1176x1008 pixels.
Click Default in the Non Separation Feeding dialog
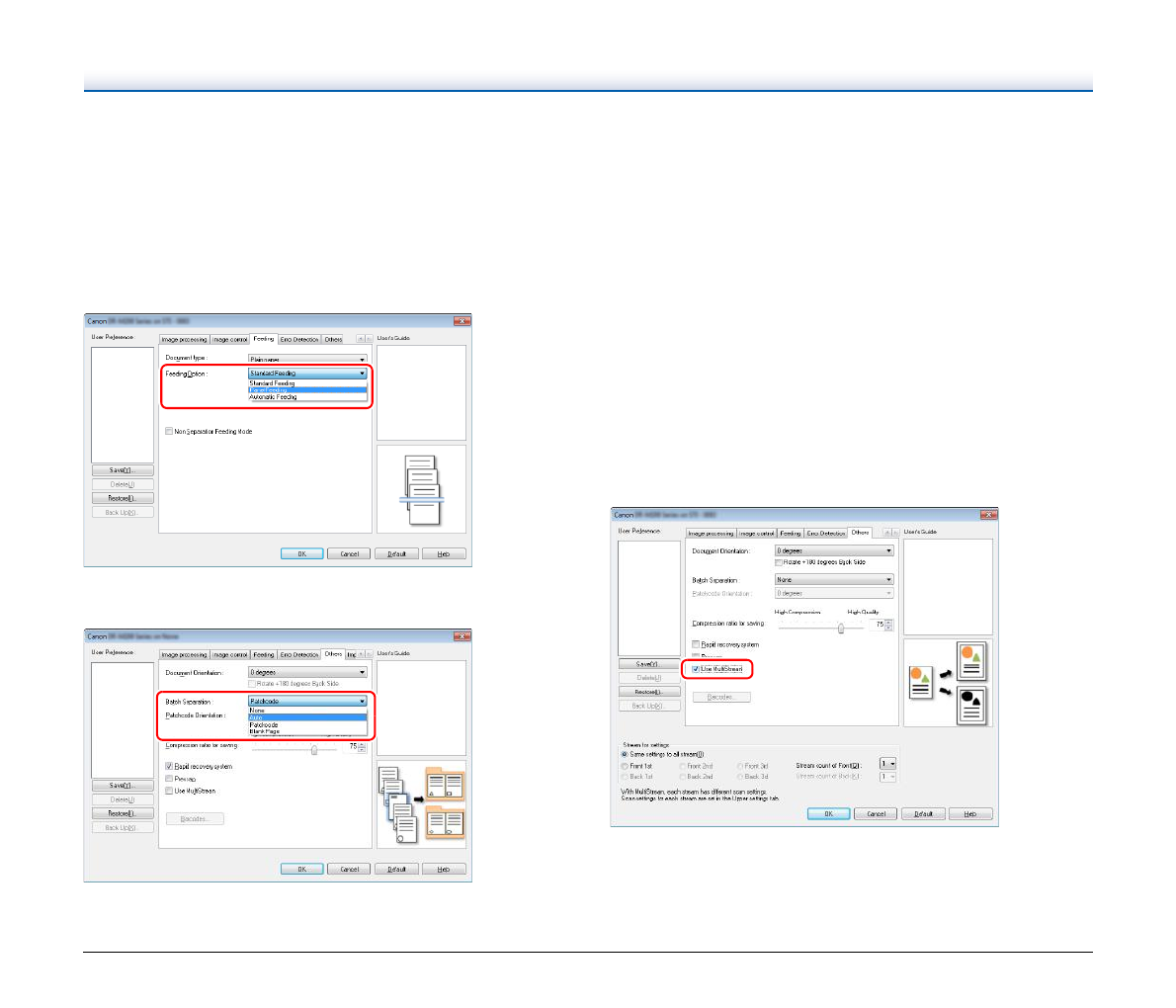pos(396,554)
